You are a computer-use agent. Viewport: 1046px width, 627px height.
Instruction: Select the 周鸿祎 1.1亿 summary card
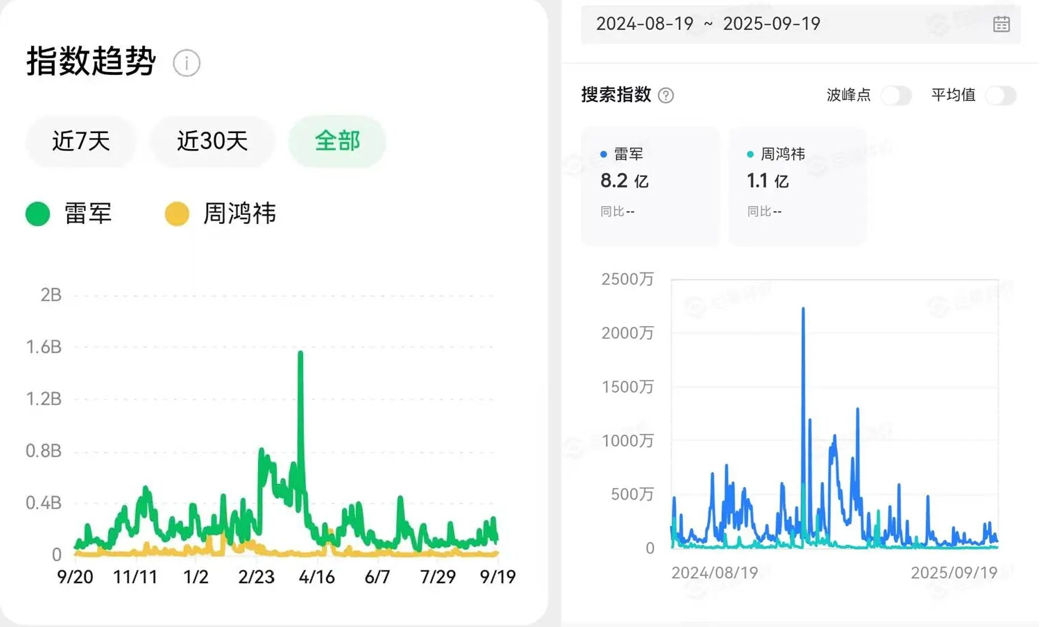pyautogui.click(x=796, y=185)
